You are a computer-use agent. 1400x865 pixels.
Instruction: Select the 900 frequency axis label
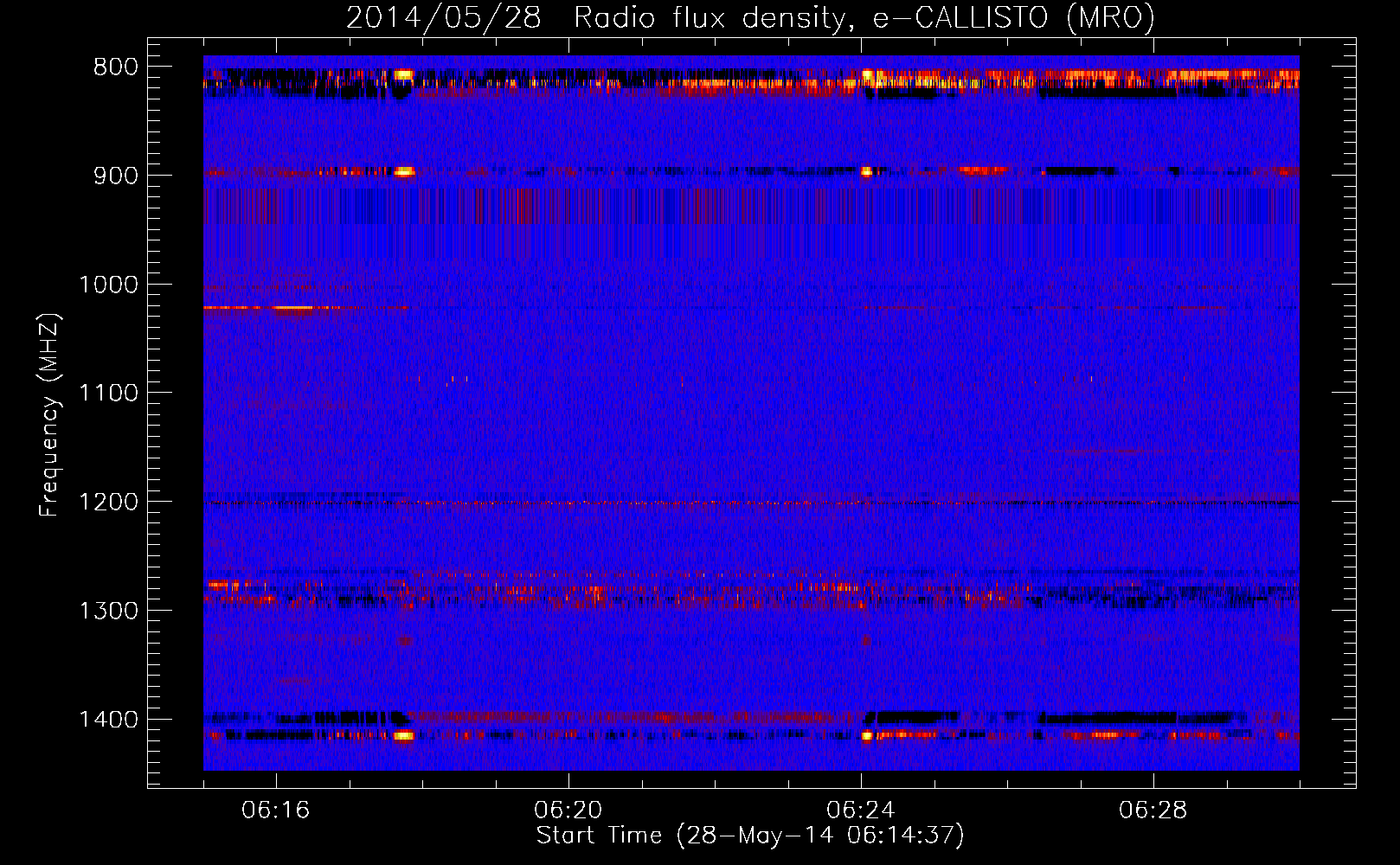coord(115,176)
